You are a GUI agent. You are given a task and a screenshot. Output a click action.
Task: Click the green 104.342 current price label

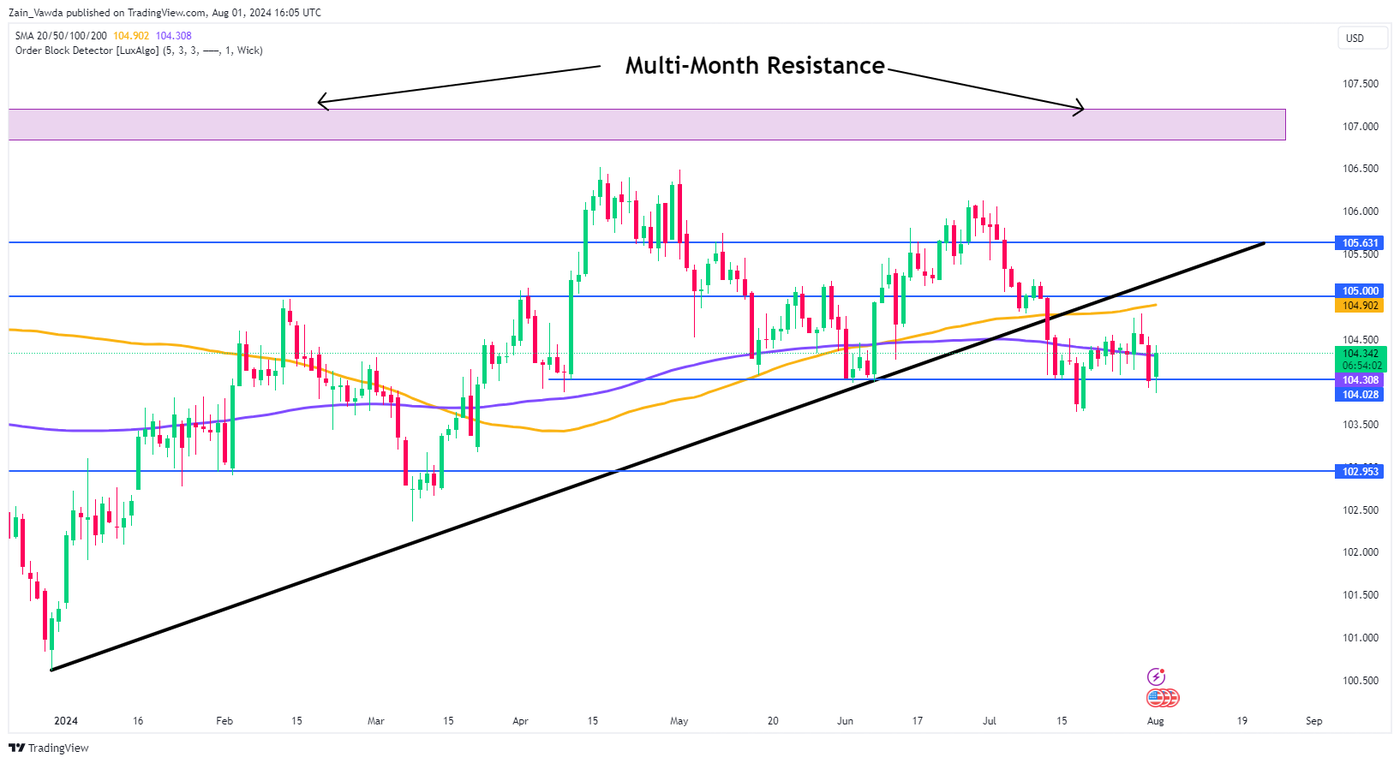pyautogui.click(x=1359, y=353)
